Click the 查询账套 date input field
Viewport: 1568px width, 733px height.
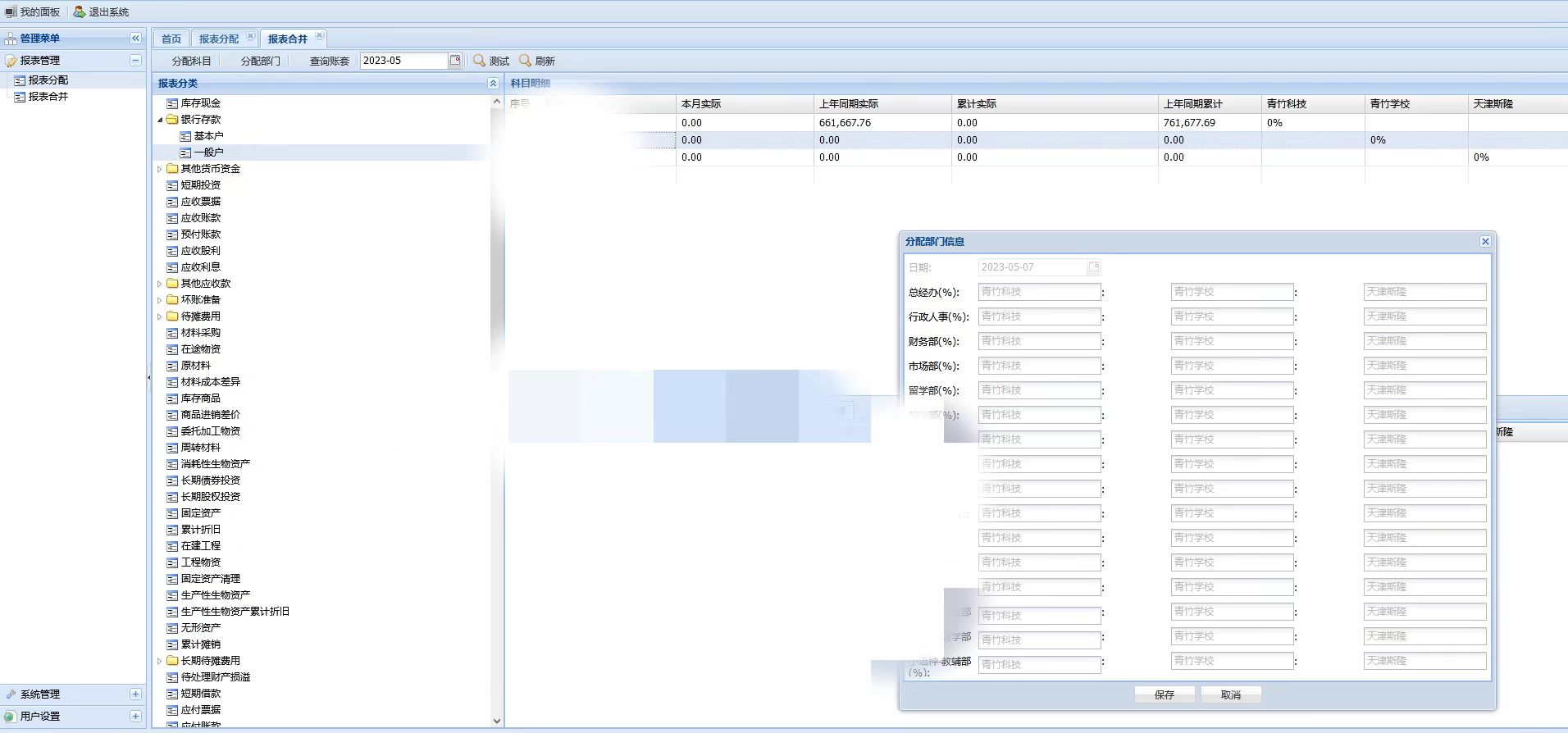click(404, 61)
